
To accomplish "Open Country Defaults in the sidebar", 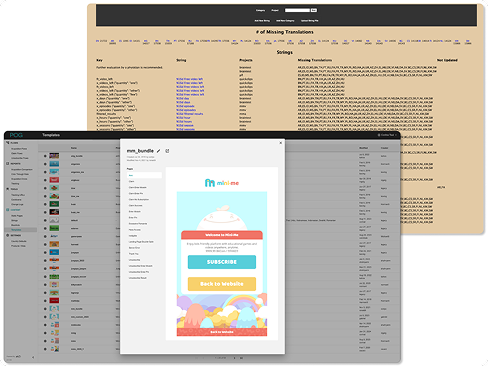I will pyautogui.click(x=19, y=241).
